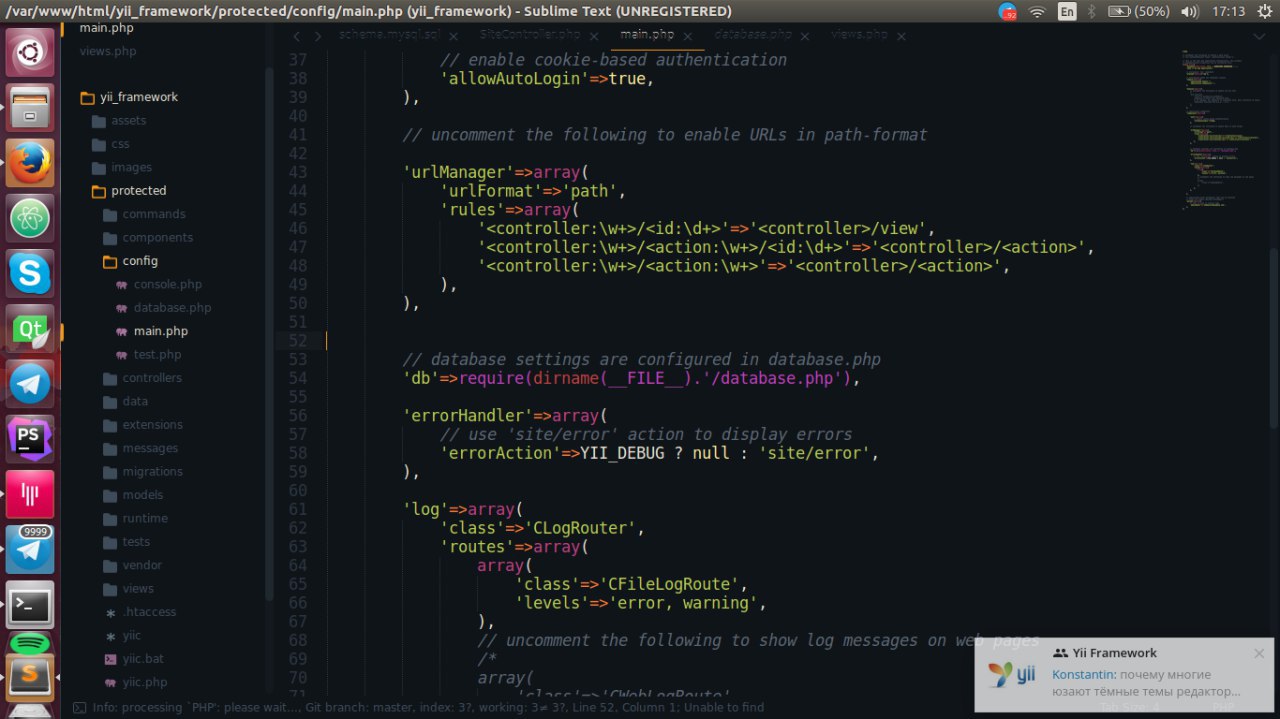This screenshot has width=1280, height=719.
Task: Open Telegram with the 9999 badge
Action: tap(30, 549)
